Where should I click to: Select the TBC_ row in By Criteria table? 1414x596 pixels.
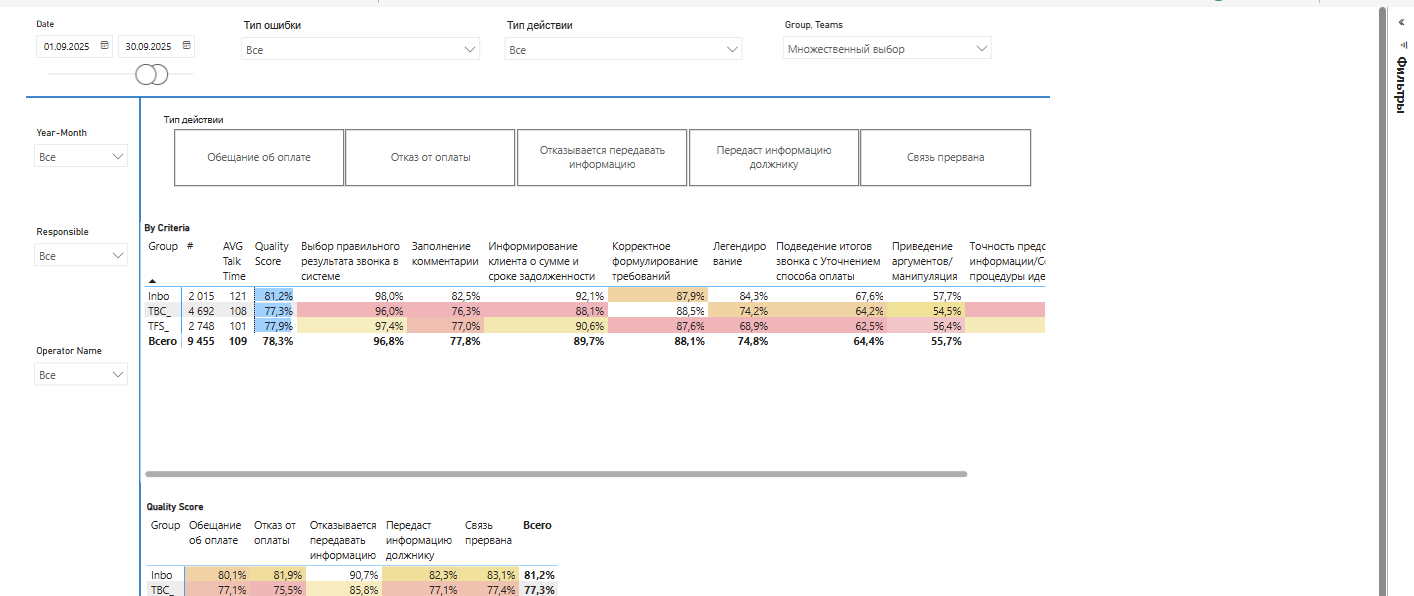coord(161,311)
